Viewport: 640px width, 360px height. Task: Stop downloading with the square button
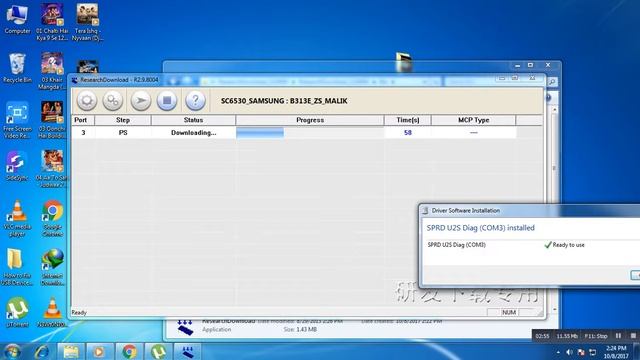click(x=167, y=100)
